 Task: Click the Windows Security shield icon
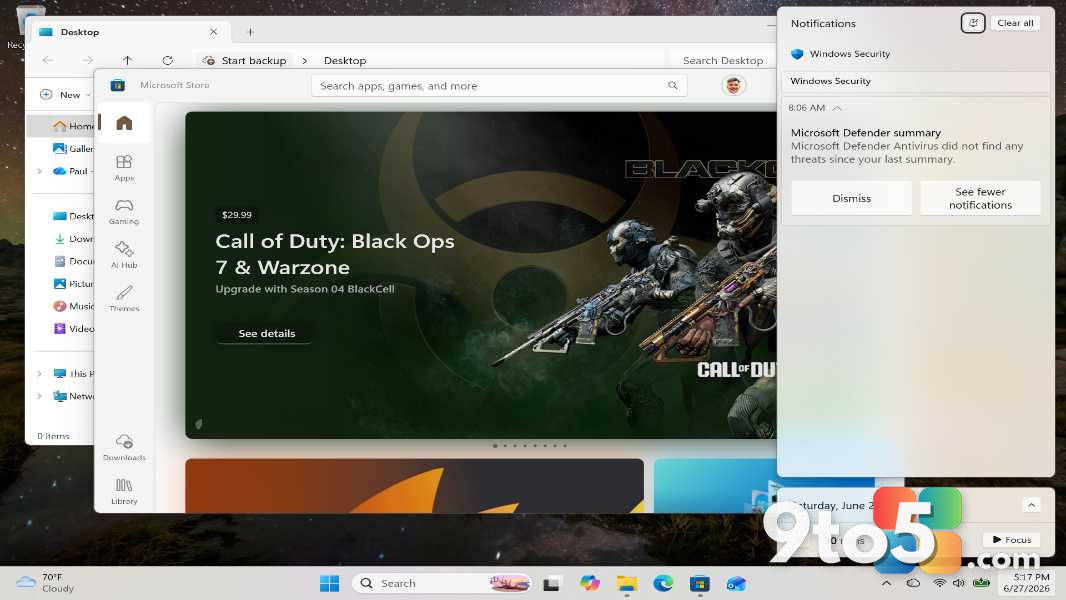[x=797, y=54]
